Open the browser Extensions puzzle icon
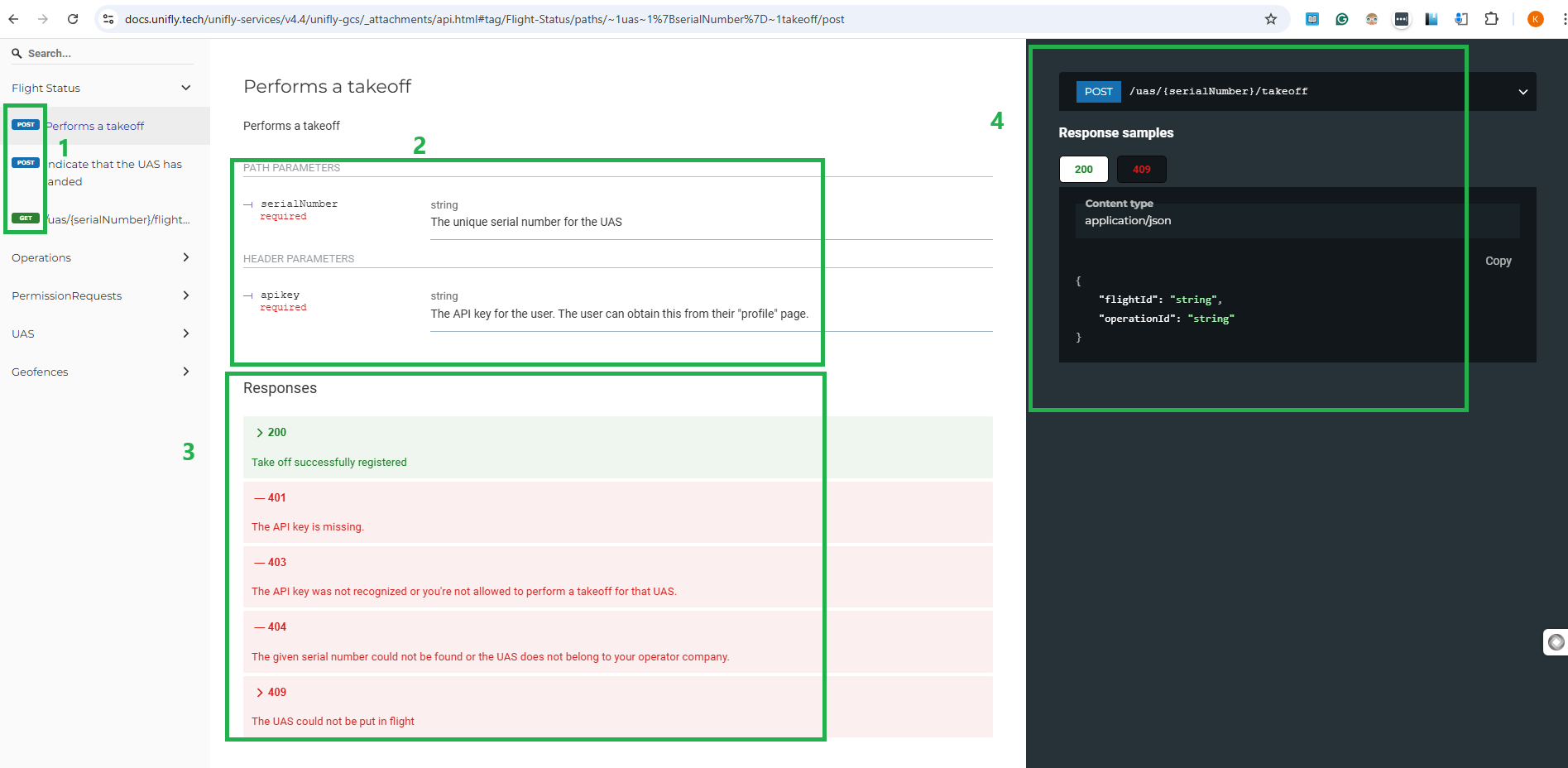This screenshot has width=1568, height=768. [x=1491, y=18]
